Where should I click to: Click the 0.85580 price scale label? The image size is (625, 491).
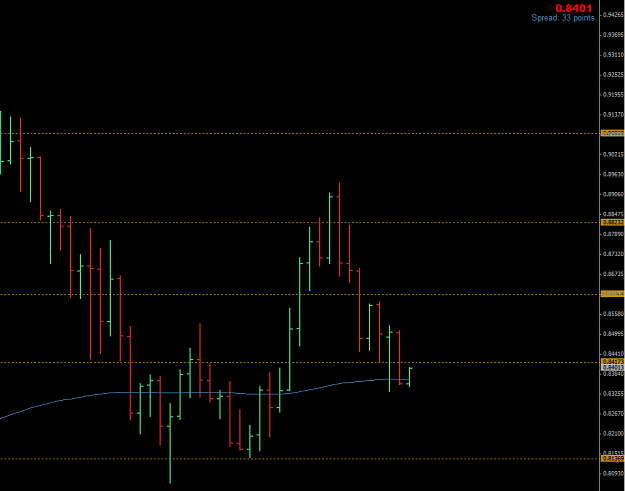[613, 314]
